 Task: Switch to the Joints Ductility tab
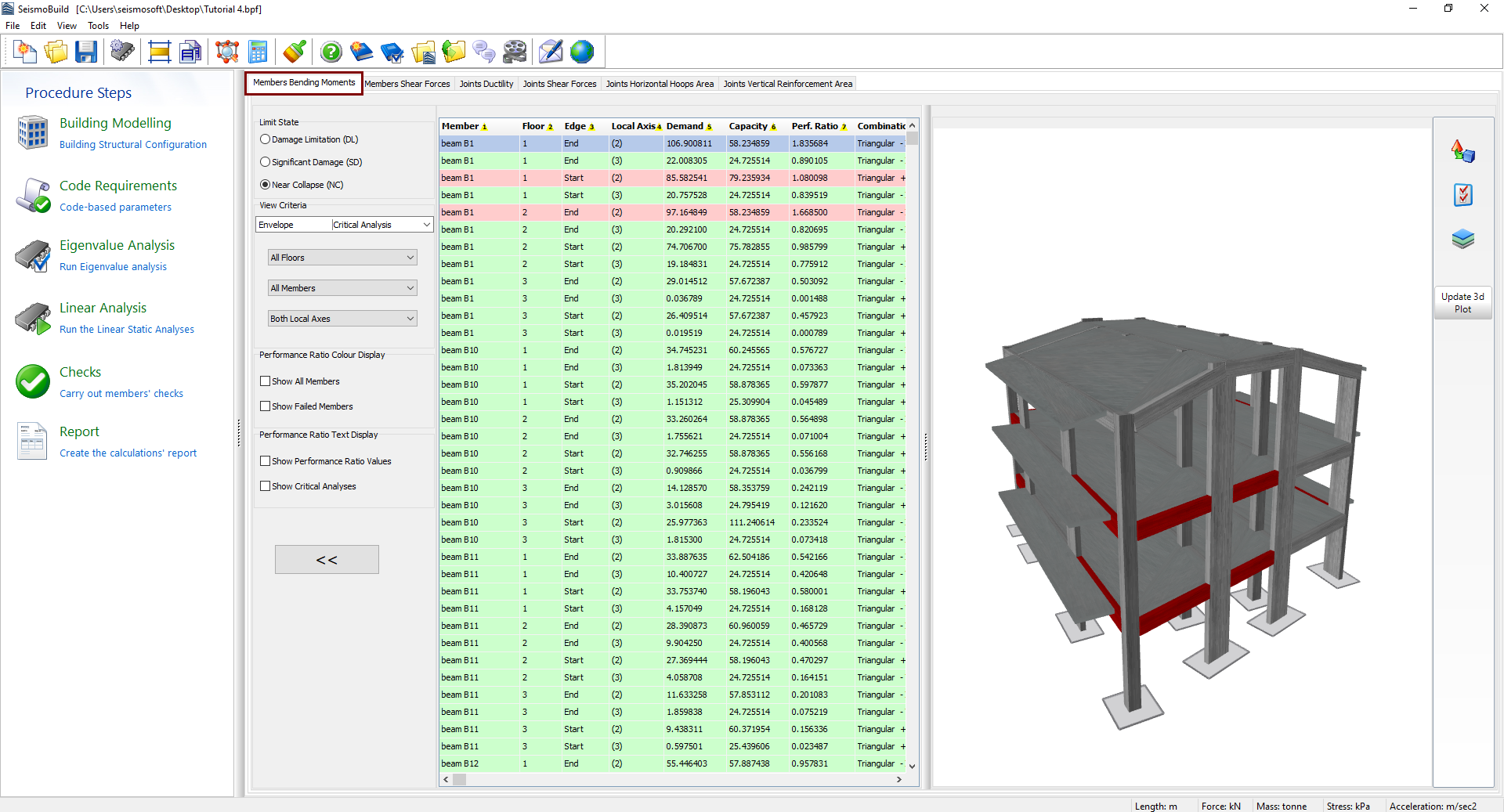pos(486,84)
